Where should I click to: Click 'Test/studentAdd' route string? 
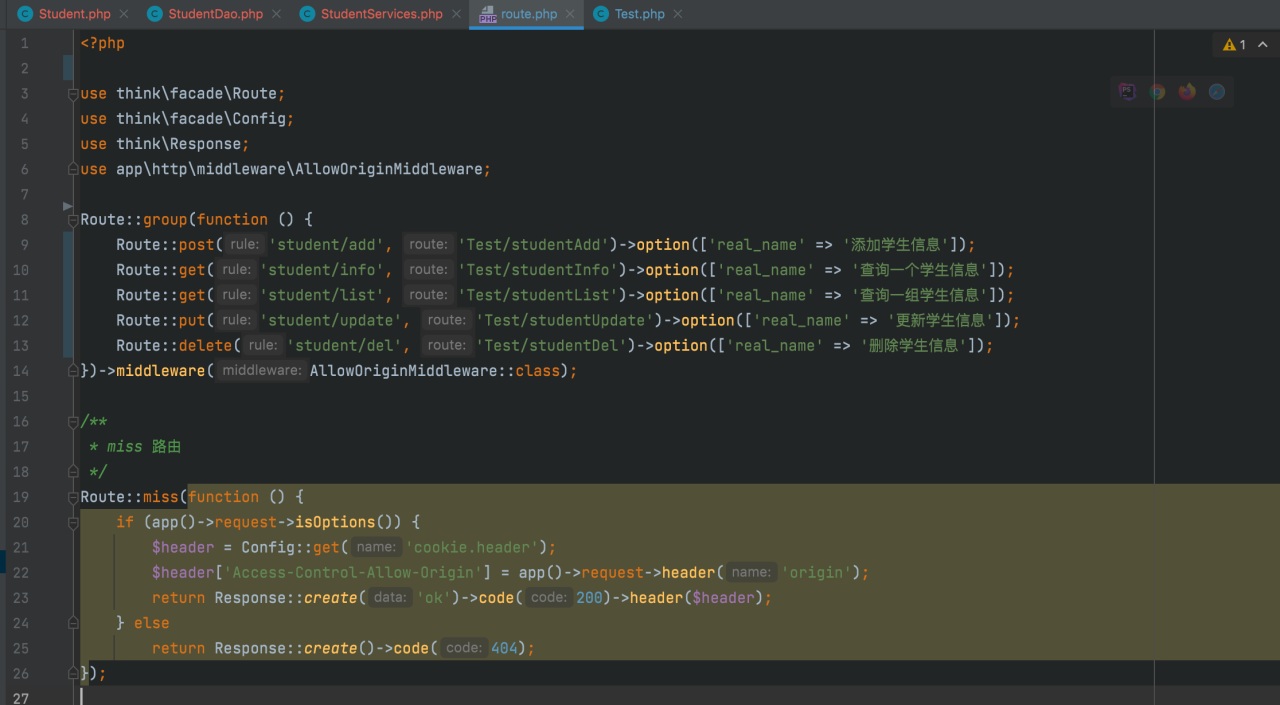pyautogui.click(x=534, y=245)
